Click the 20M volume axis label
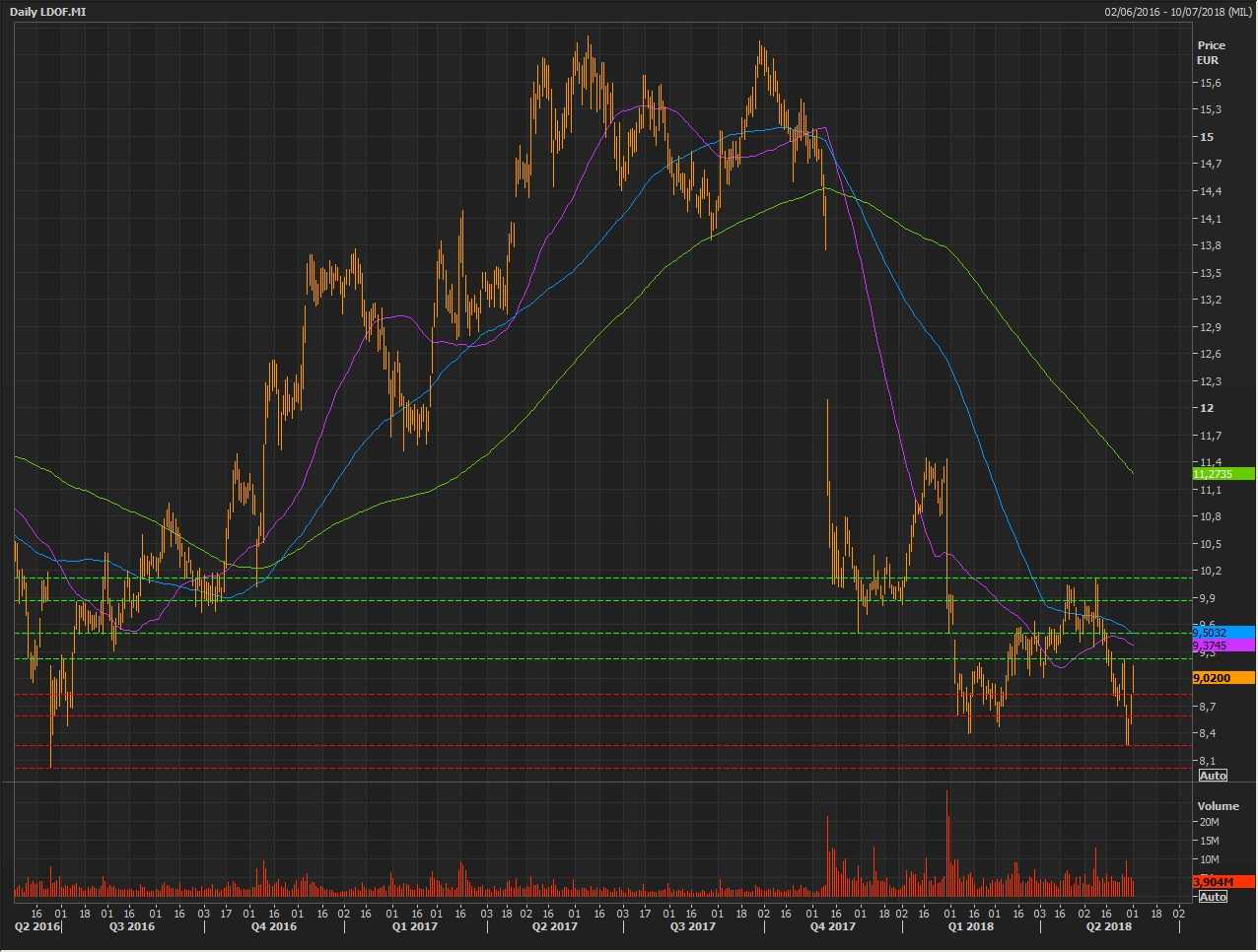The image size is (1258, 952). click(x=1210, y=822)
